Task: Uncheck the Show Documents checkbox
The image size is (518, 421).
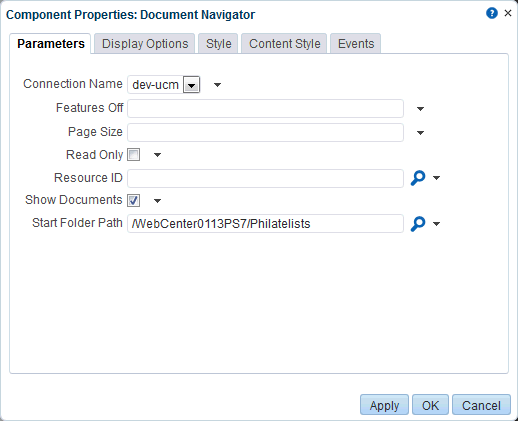Action: click(x=134, y=200)
